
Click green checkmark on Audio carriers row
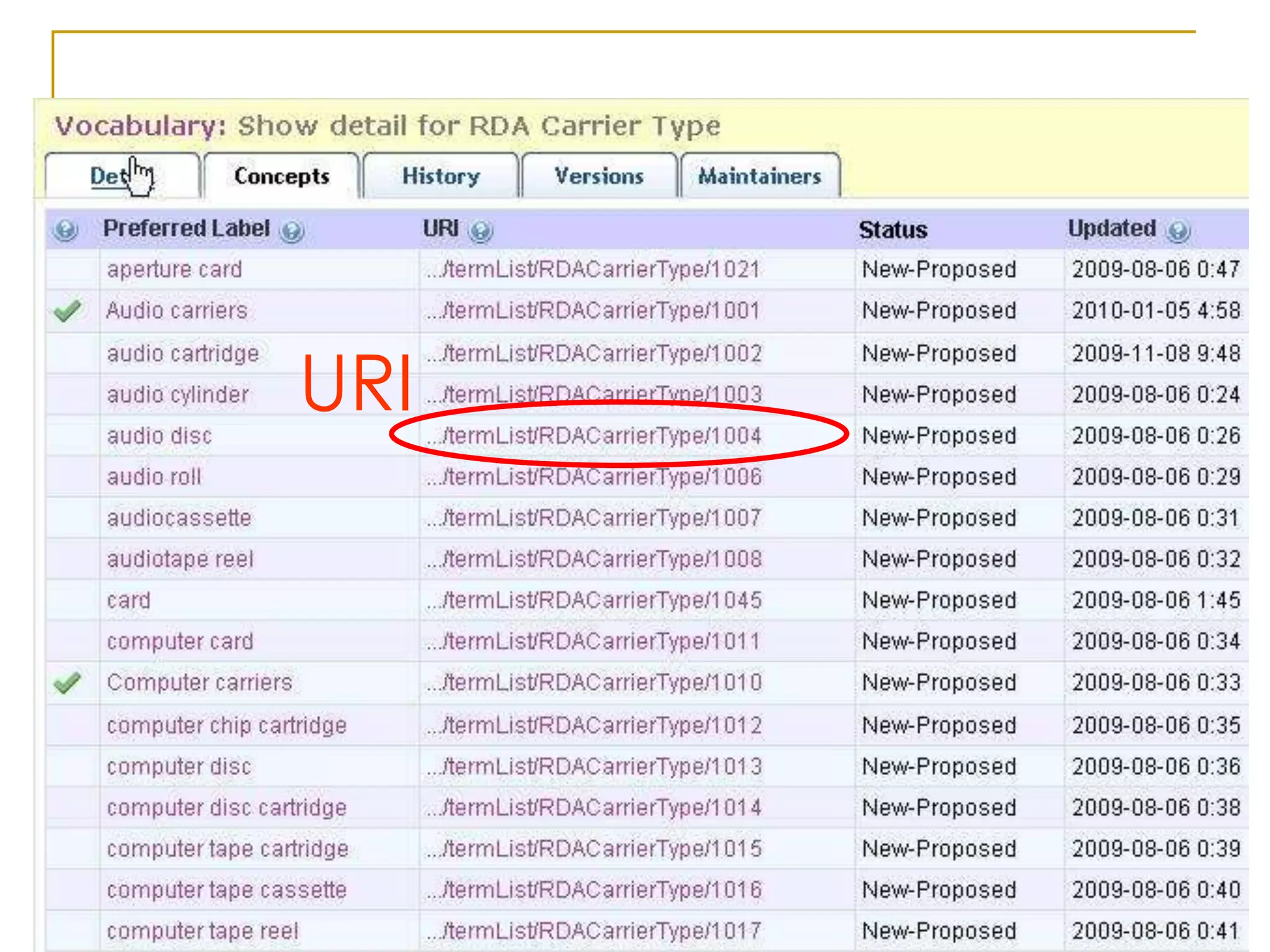(67, 311)
